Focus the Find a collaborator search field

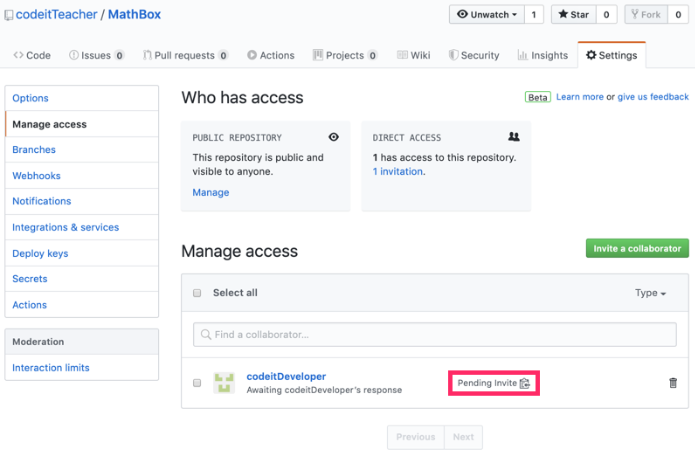[435, 334]
